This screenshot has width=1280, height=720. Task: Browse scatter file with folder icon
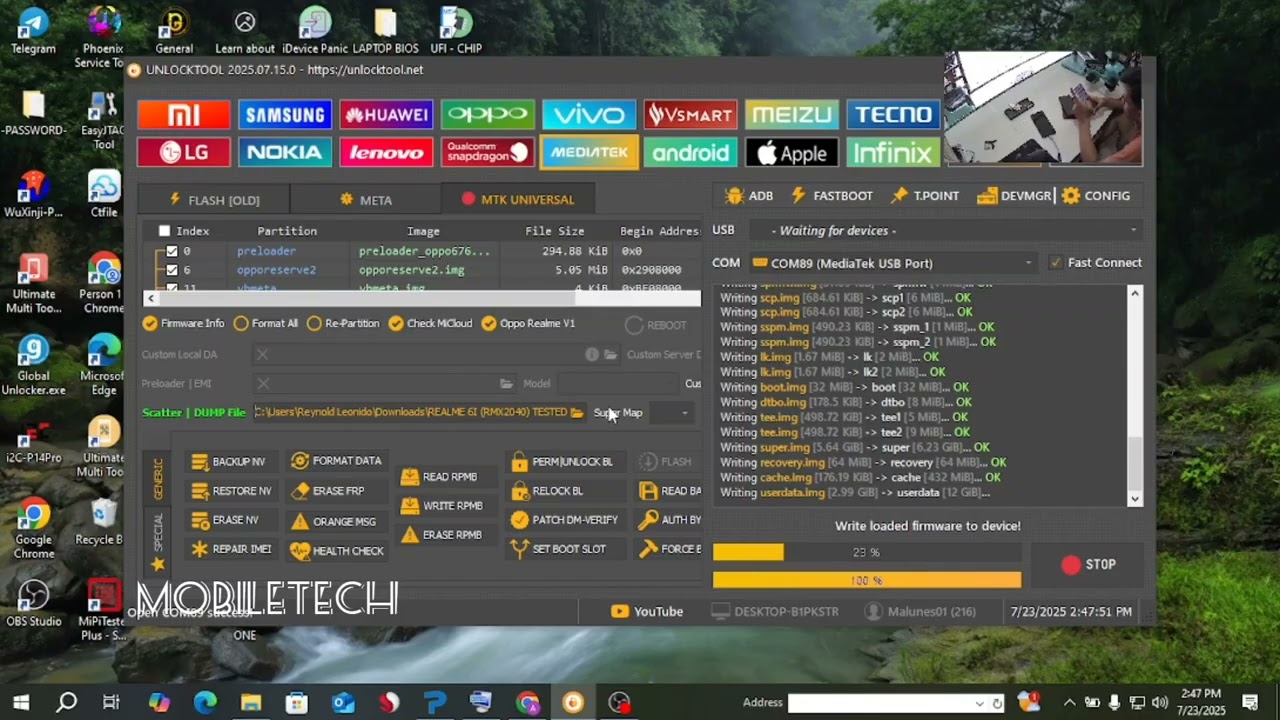(577, 412)
